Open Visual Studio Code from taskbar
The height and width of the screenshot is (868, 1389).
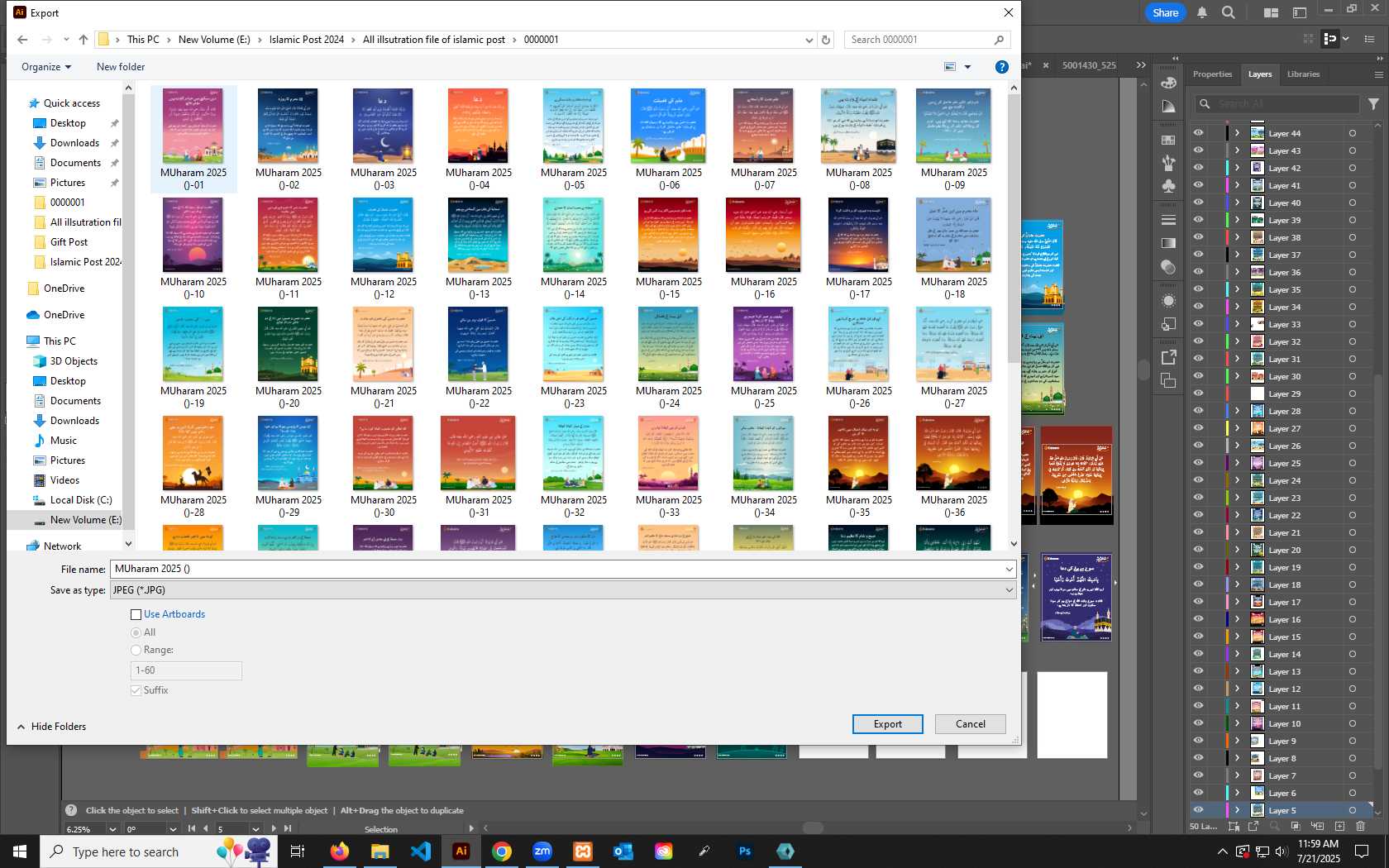(x=421, y=851)
